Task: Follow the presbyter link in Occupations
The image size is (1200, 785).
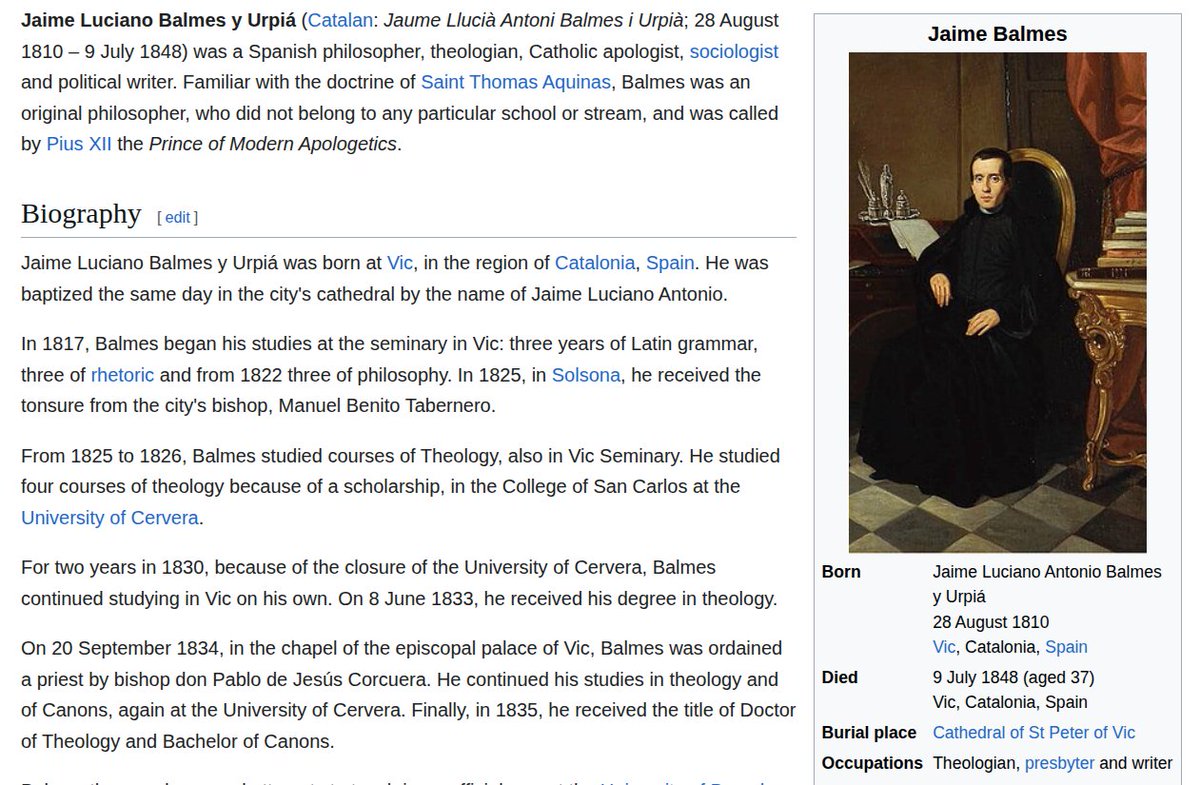Action: (1059, 763)
